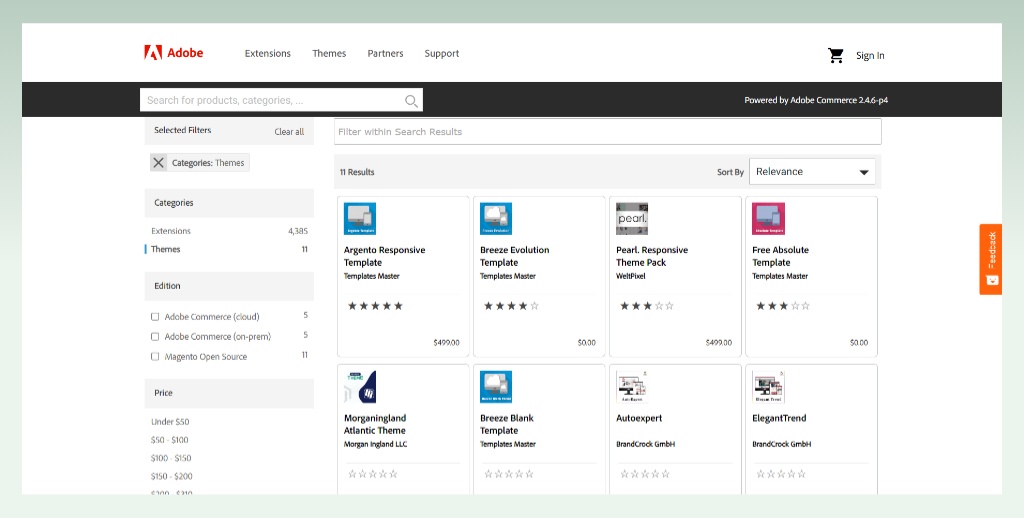Open Morganingland Atlantic Theme thumbnail

click(360, 387)
